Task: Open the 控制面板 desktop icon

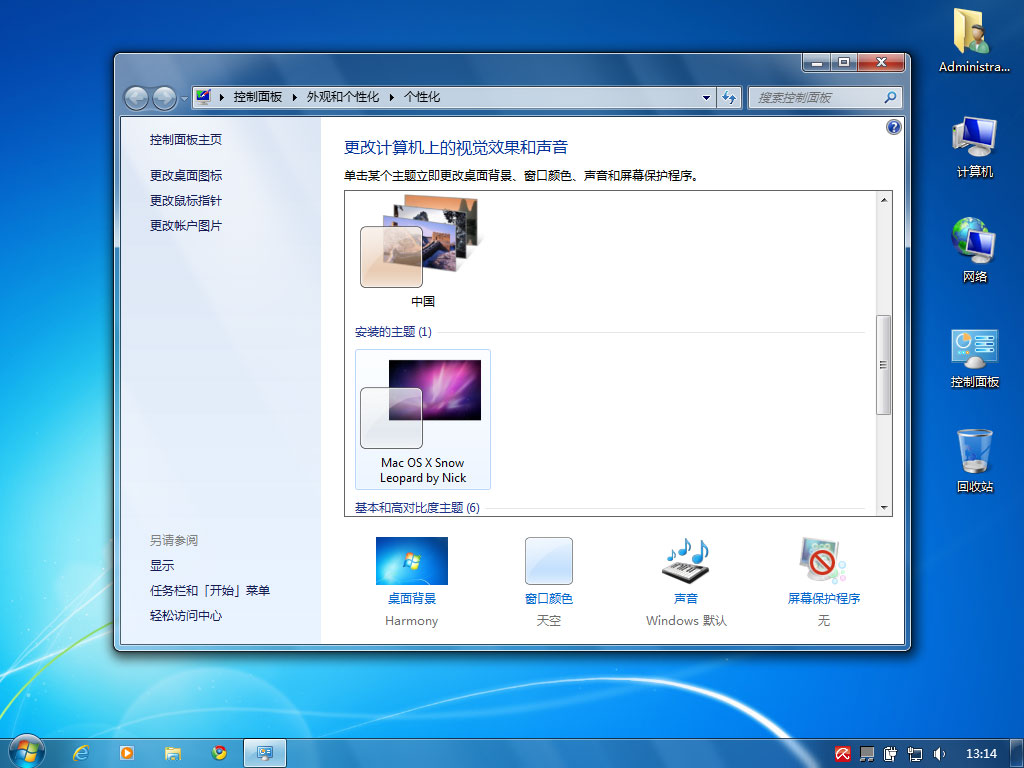Action: pos(974,357)
